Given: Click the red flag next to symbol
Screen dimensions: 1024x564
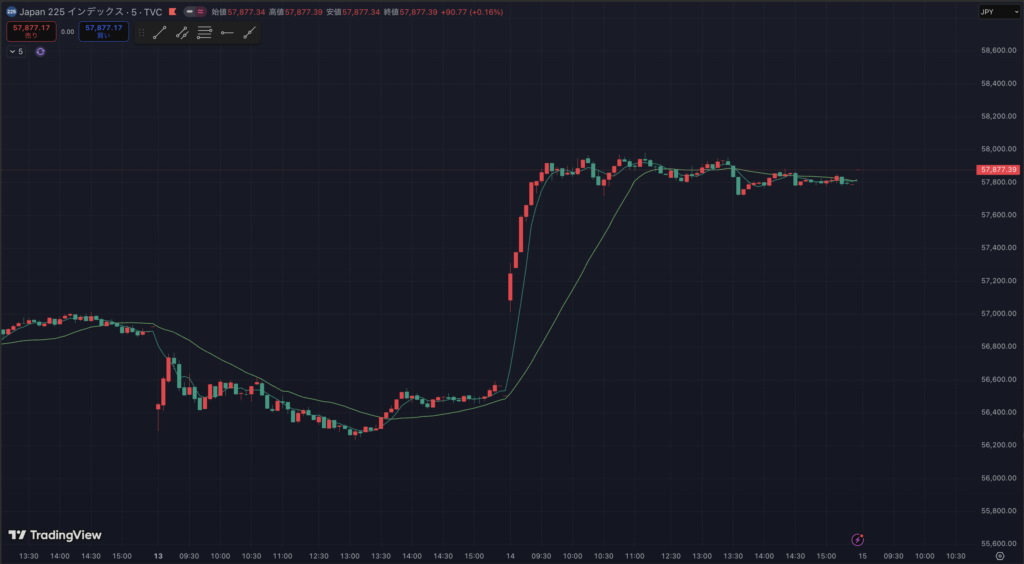Looking at the screenshot, I should point(173,12).
